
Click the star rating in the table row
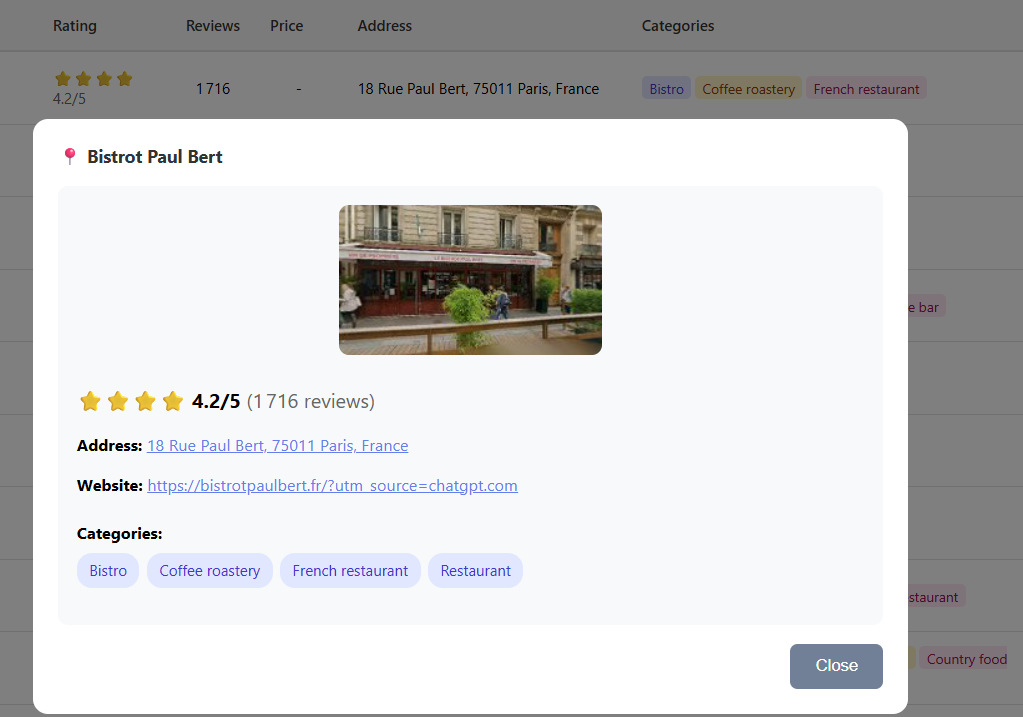point(93,79)
